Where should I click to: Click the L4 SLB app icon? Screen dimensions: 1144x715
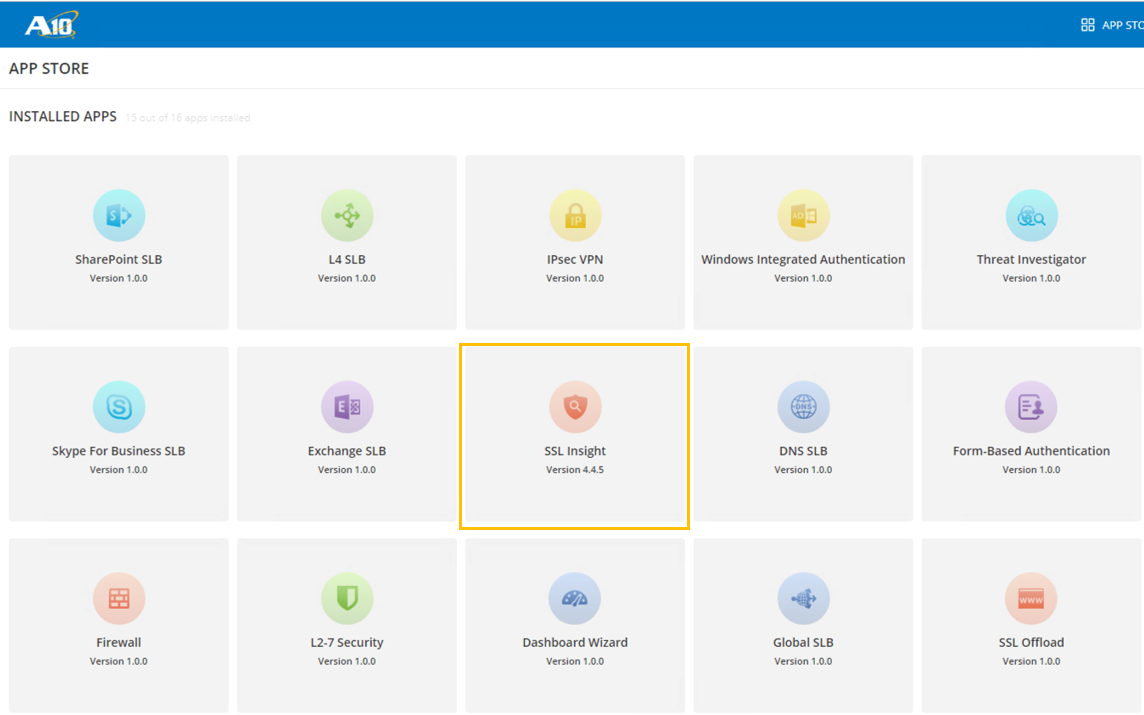click(347, 215)
